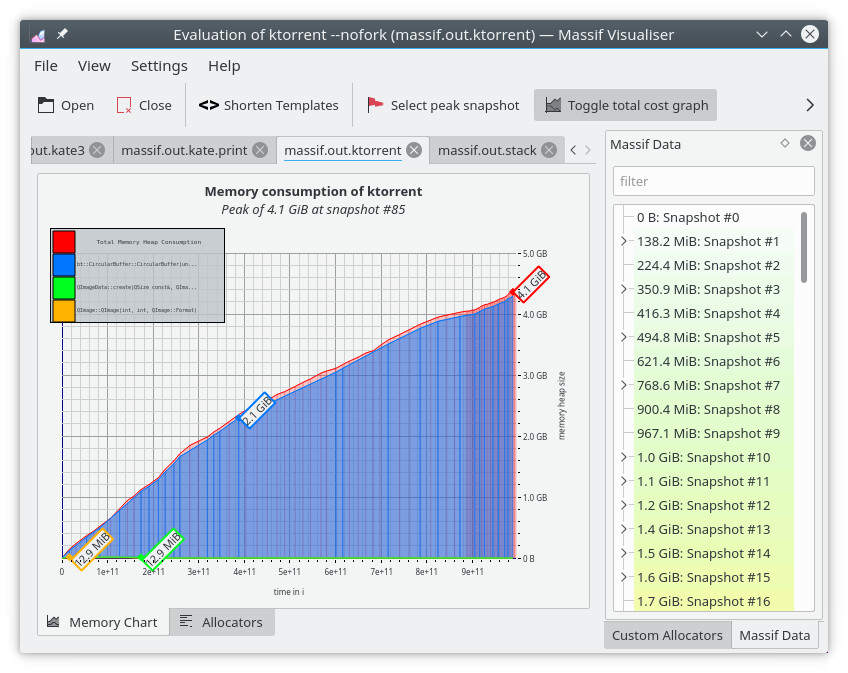Click the Shorten Templates icon
This screenshot has width=848, height=673.
pos(208,105)
